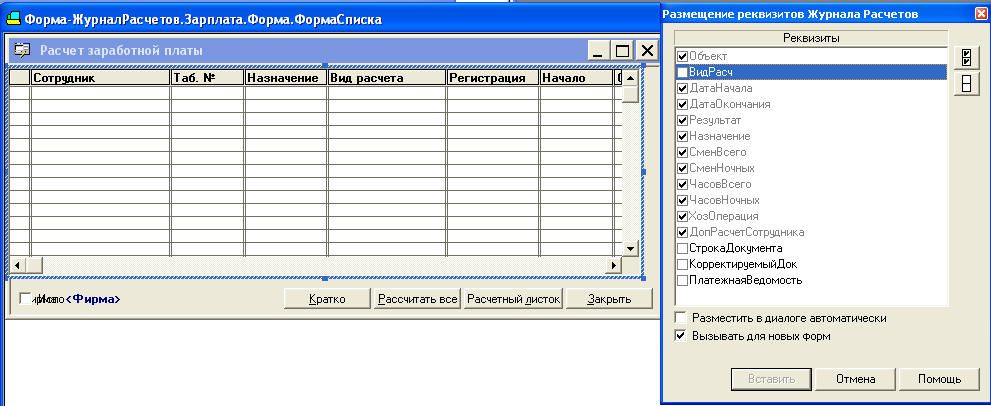Click the form icon in the title bar
The width and height of the screenshot is (991, 406).
pos(13,19)
